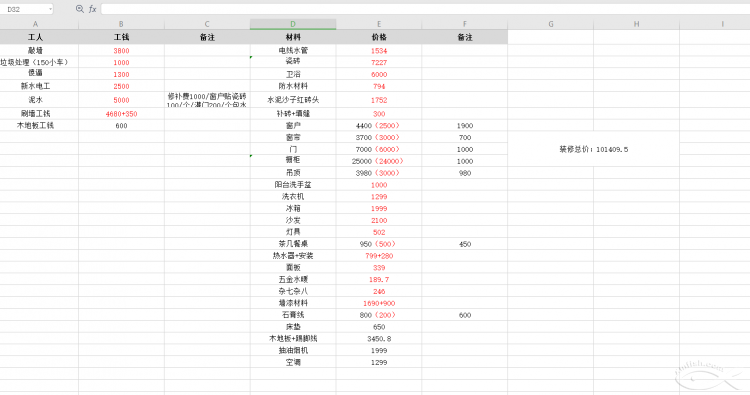
Task: Select column C header
Action: pos(207,24)
